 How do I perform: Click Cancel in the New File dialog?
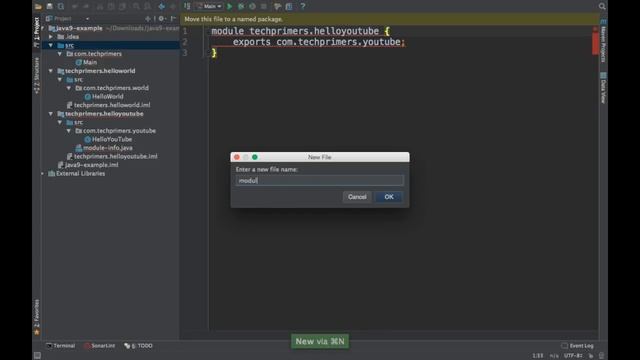coord(357,197)
